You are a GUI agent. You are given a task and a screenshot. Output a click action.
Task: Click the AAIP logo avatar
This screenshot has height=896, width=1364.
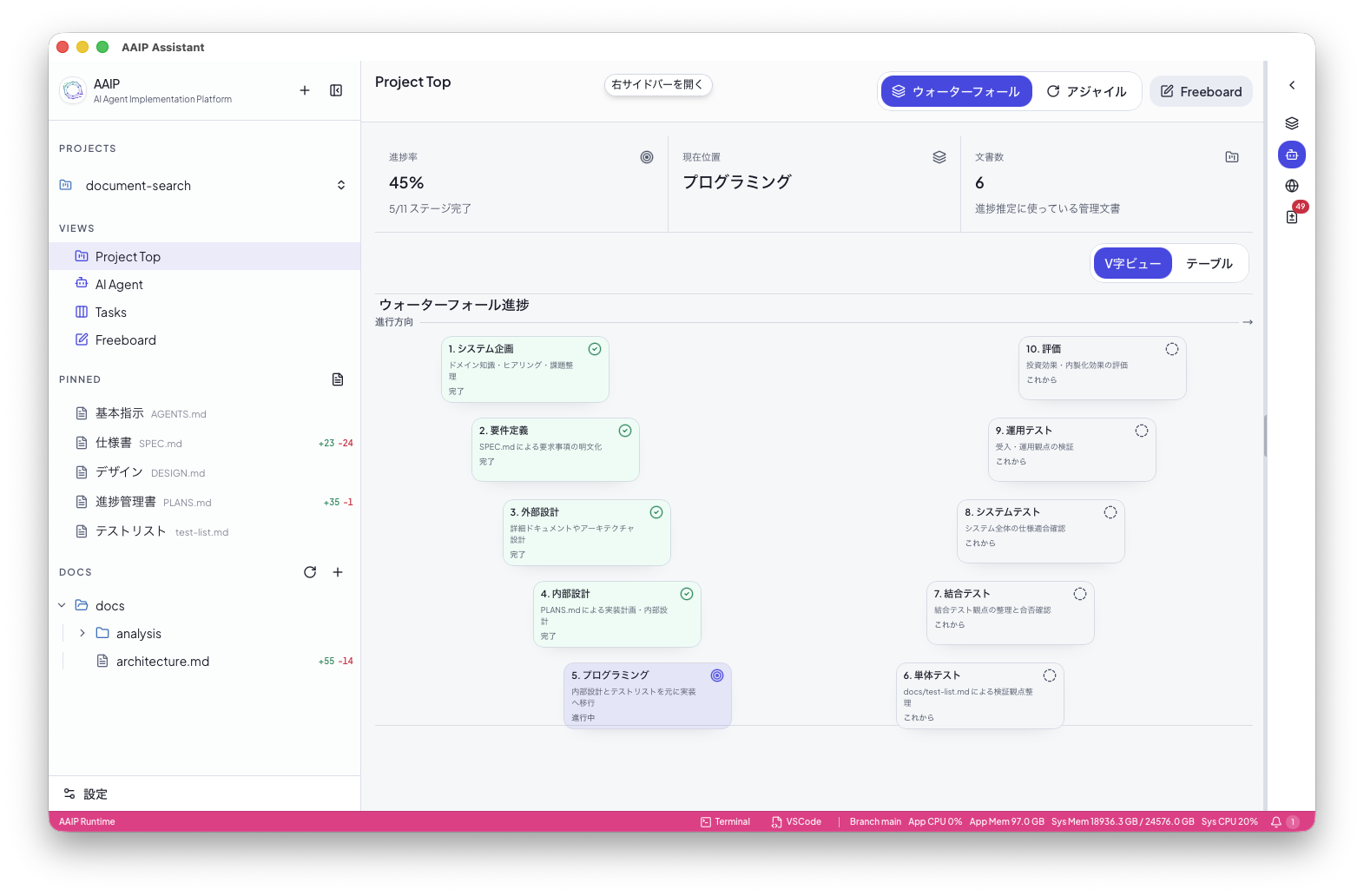point(73,90)
